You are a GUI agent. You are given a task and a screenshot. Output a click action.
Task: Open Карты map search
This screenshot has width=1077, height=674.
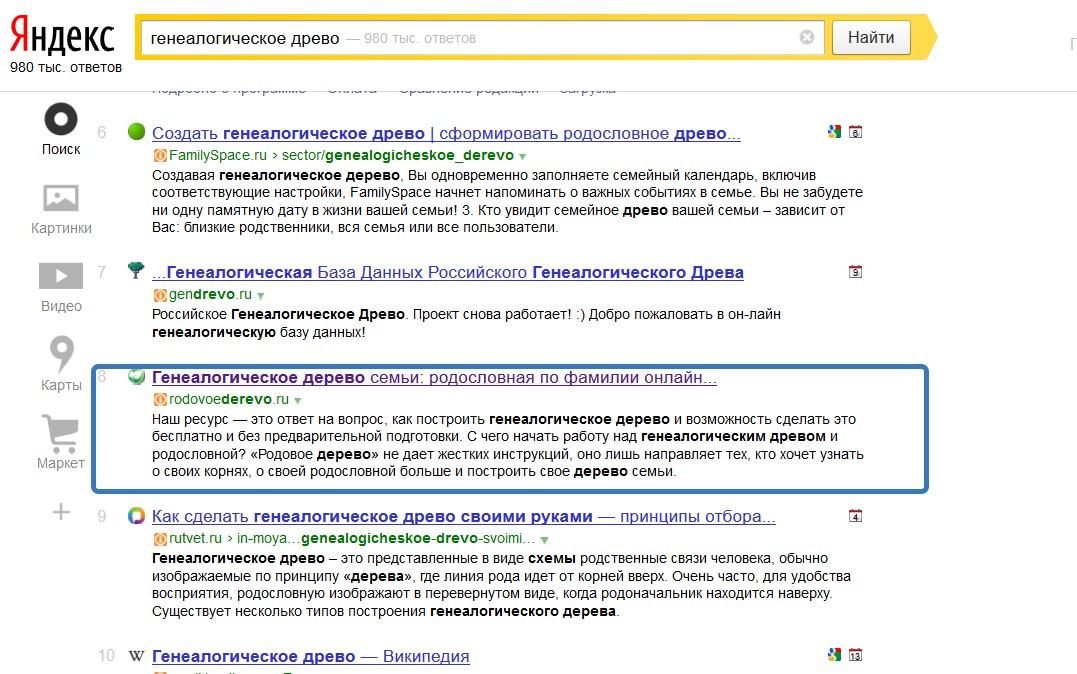click(x=62, y=354)
